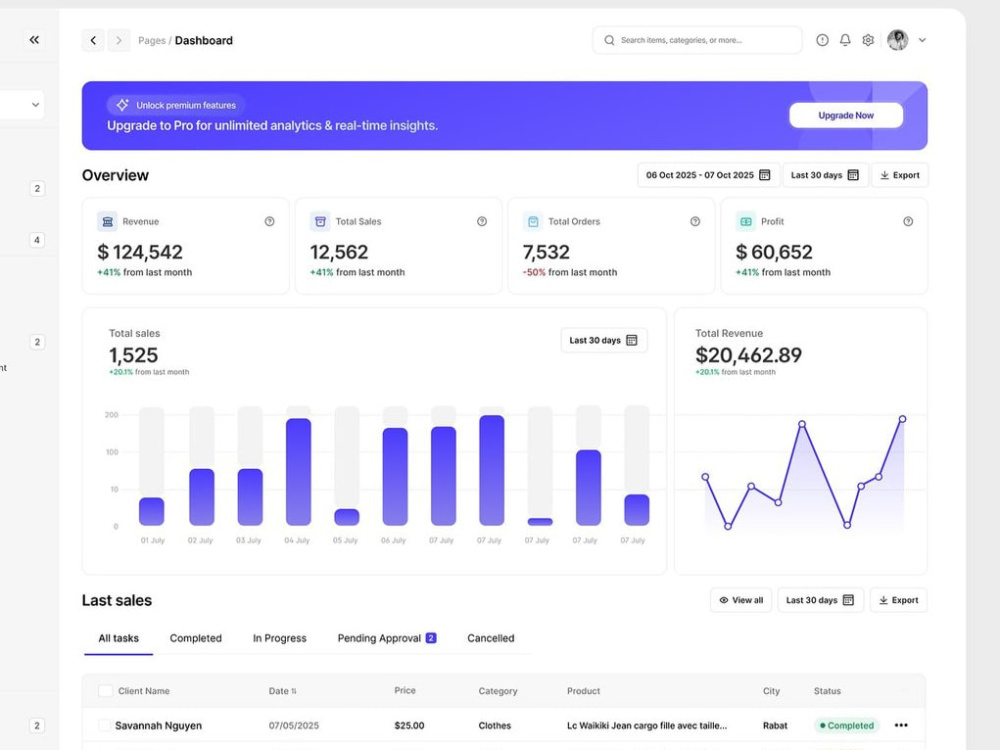The image size is (1000, 750).
Task: Click the Completed status badge
Action: tap(847, 725)
